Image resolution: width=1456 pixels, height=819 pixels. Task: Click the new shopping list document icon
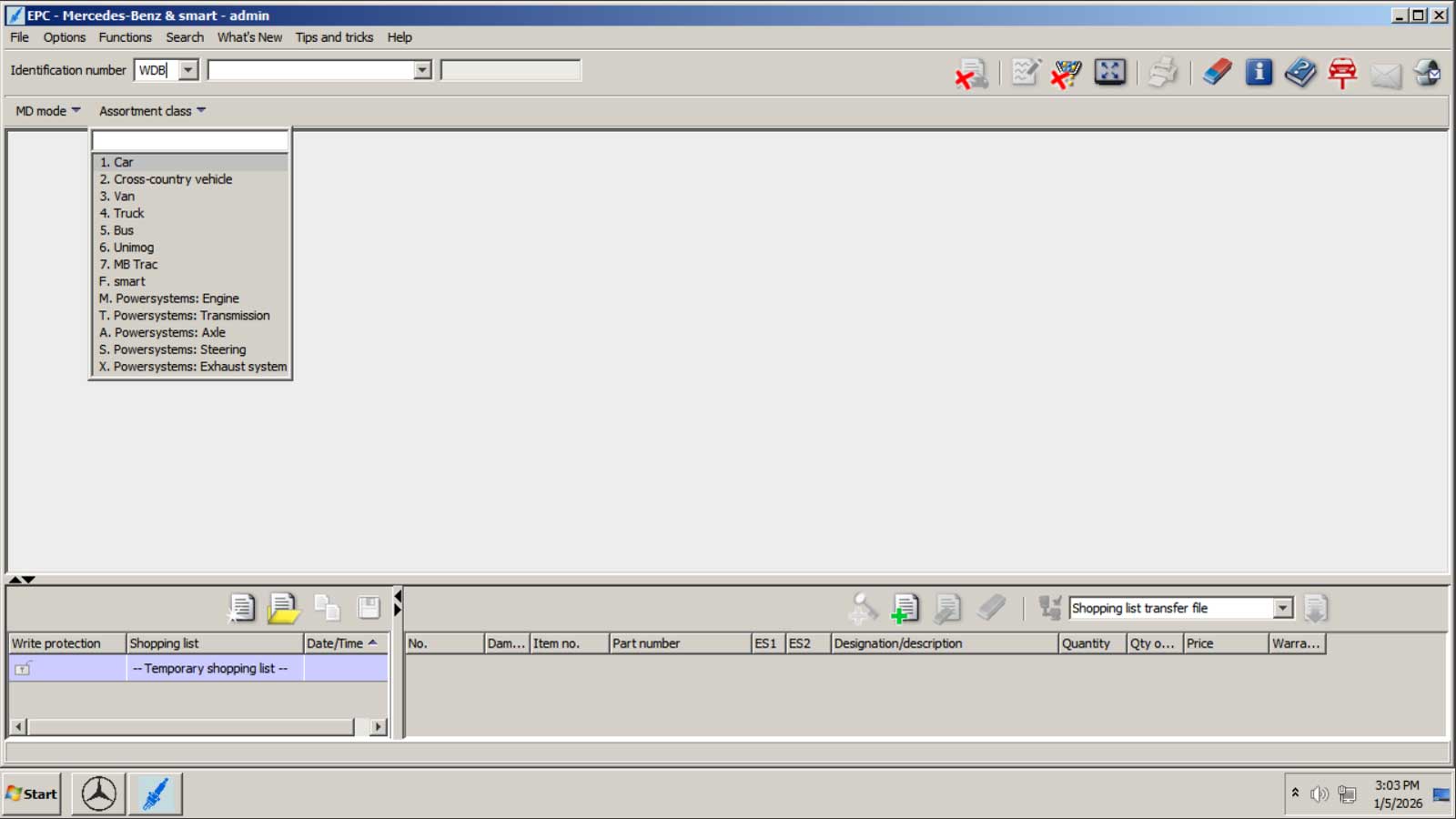[x=241, y=608]
